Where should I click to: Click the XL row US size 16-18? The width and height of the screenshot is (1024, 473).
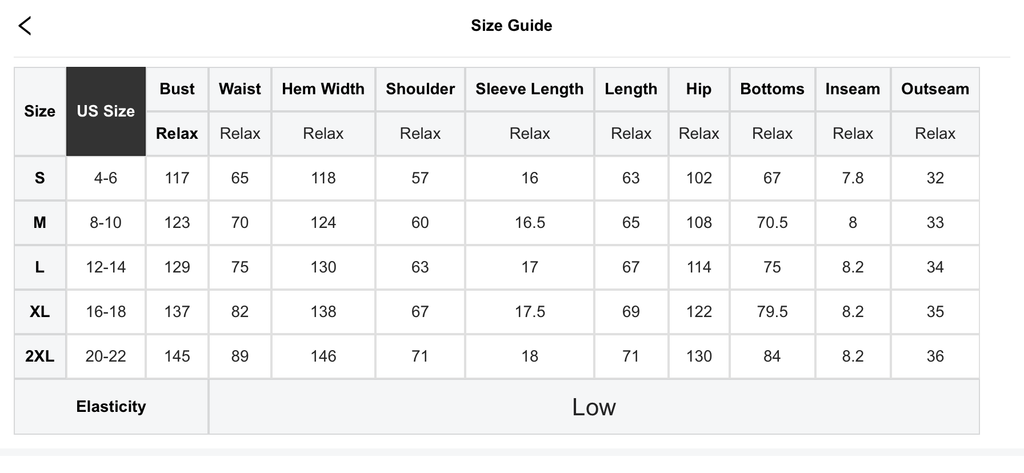[106, 312]
